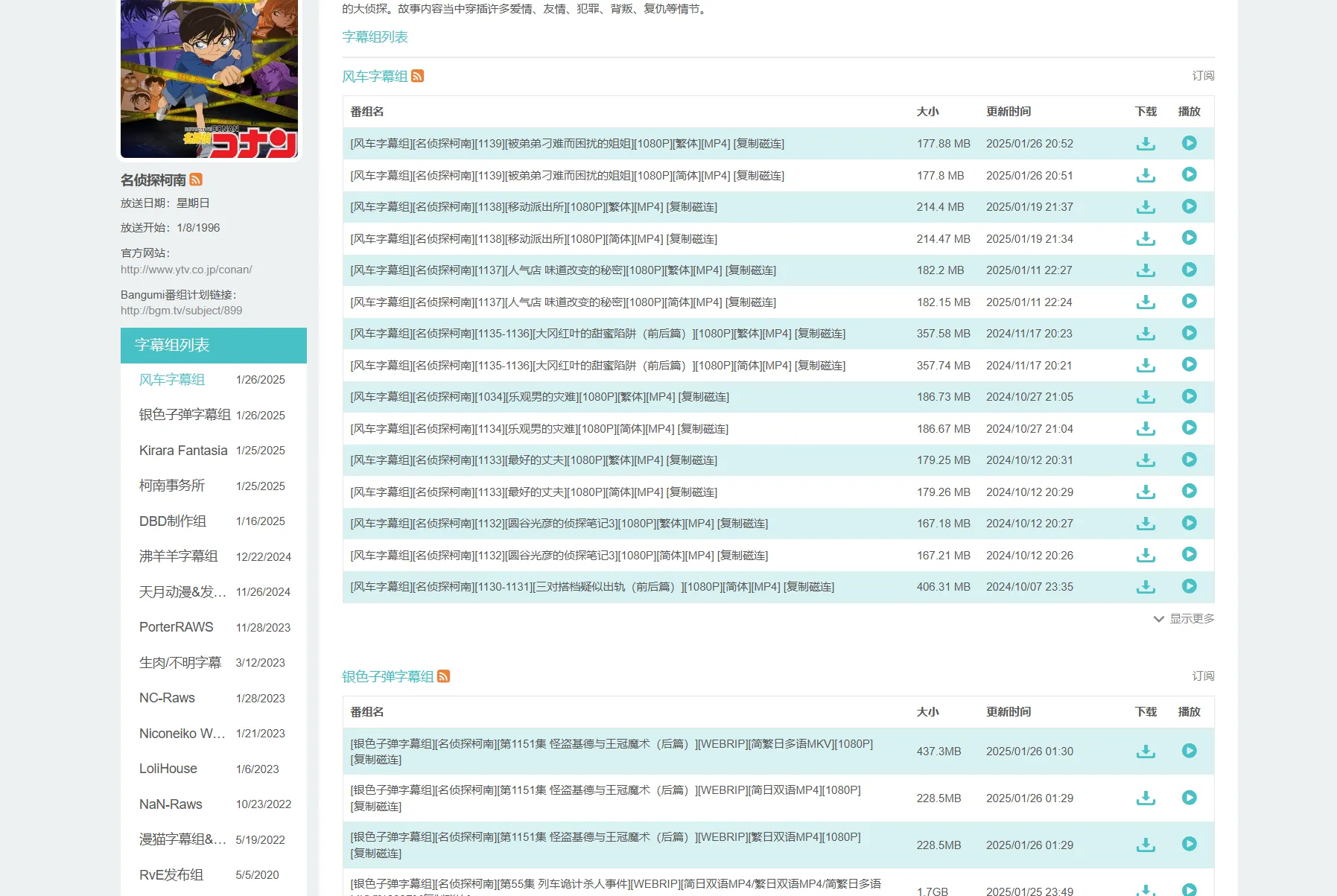1337x896 pixels.
Task: Click RSS icon next to 风车字幕组 heading
Action: click(418, 76)
